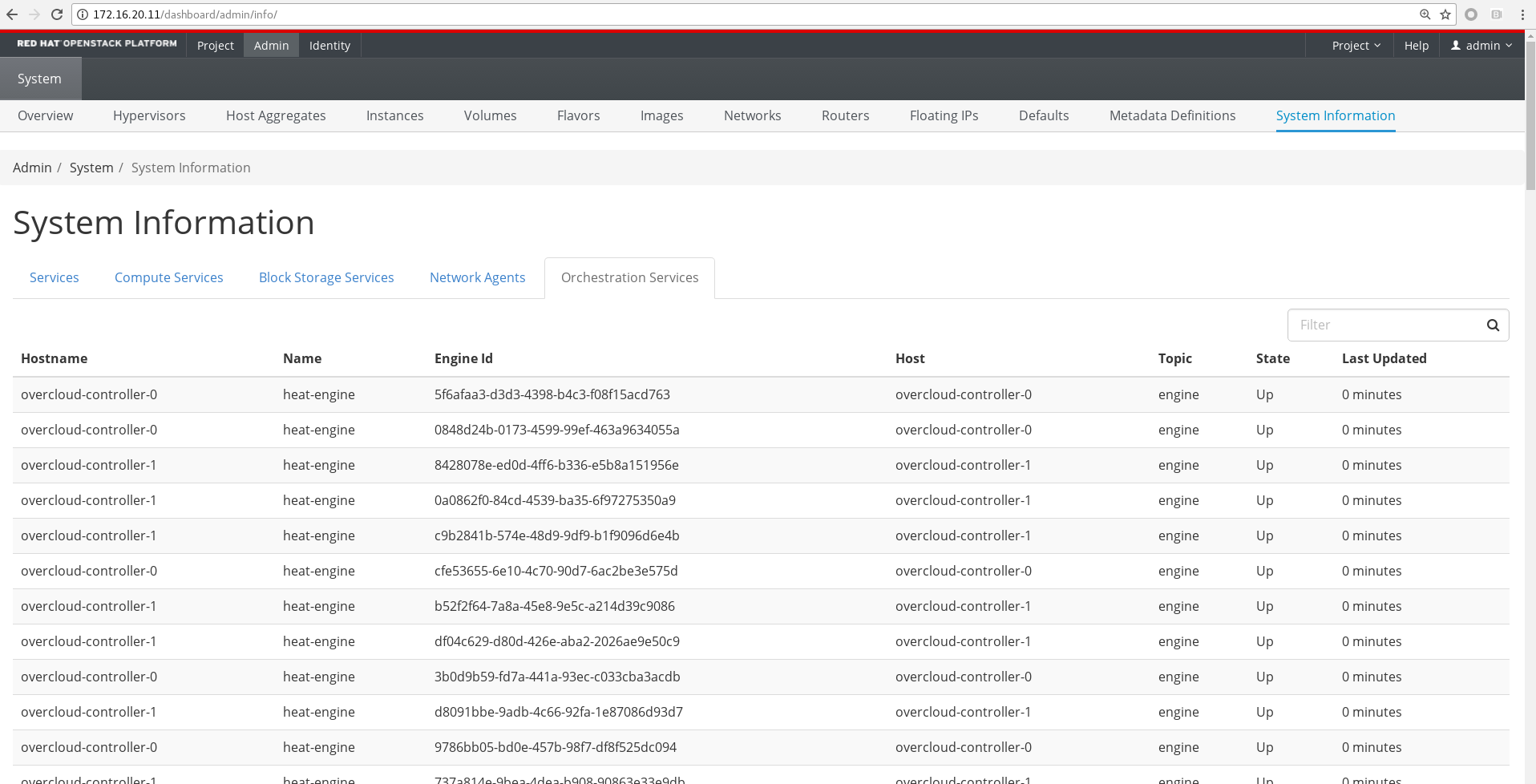The width and height of the screenshot is (1536, 784).
Task: Switch to the Project top menu
Action: [x=216, y=46]
